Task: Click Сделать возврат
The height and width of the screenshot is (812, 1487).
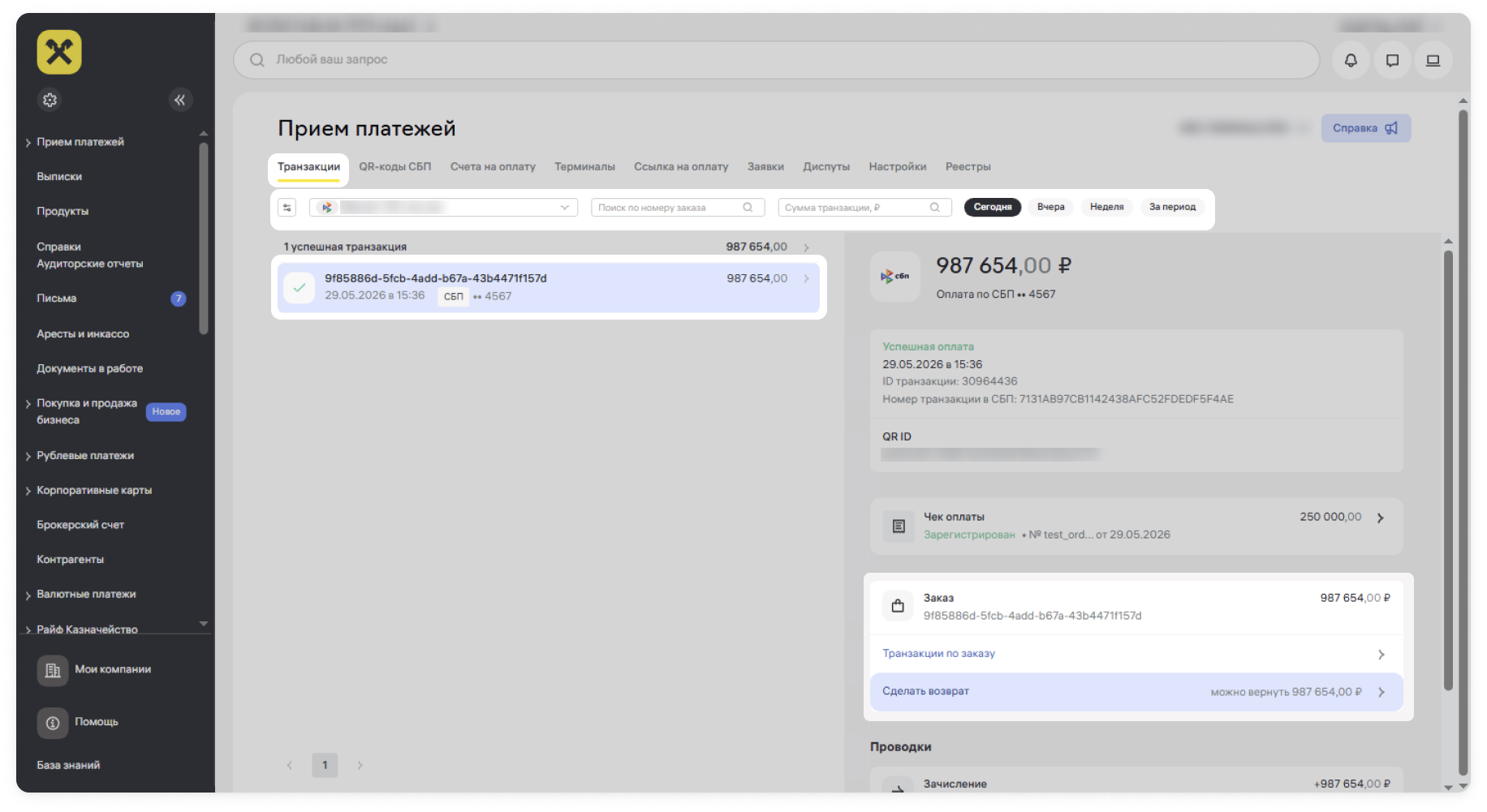Action: [x=1136, y=692]
